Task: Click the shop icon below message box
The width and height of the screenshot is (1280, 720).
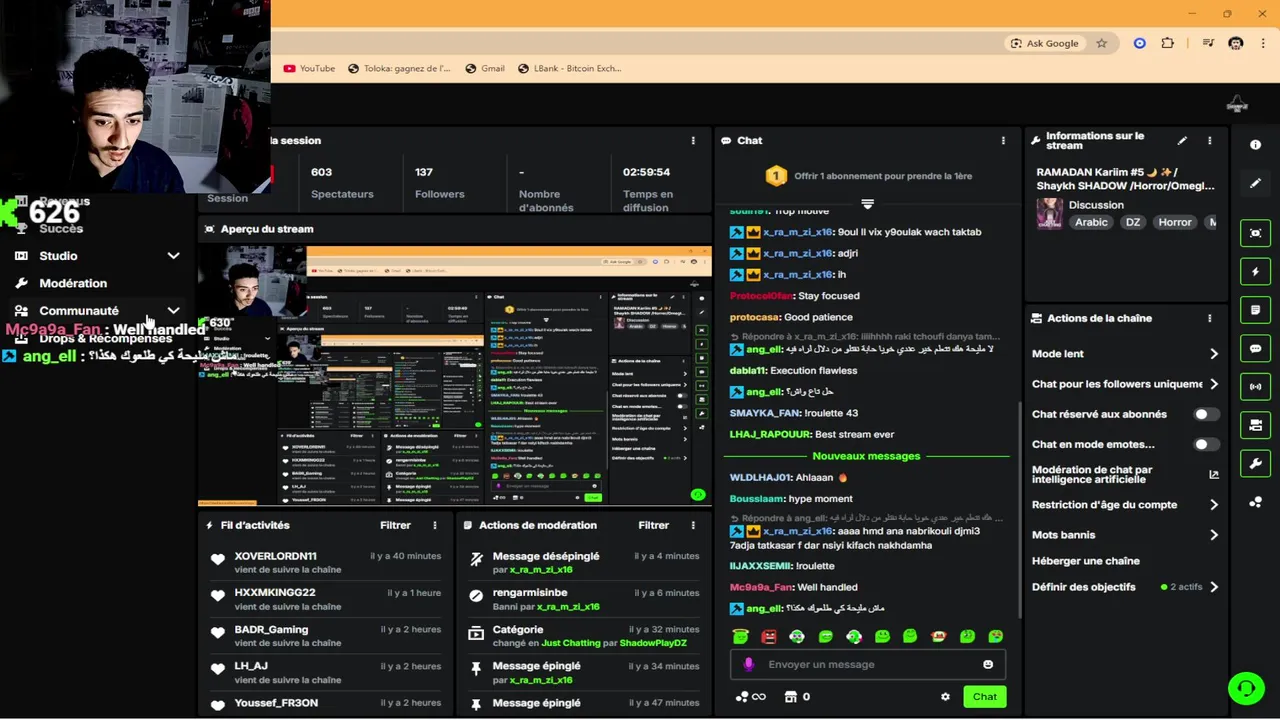Action: 791,697
